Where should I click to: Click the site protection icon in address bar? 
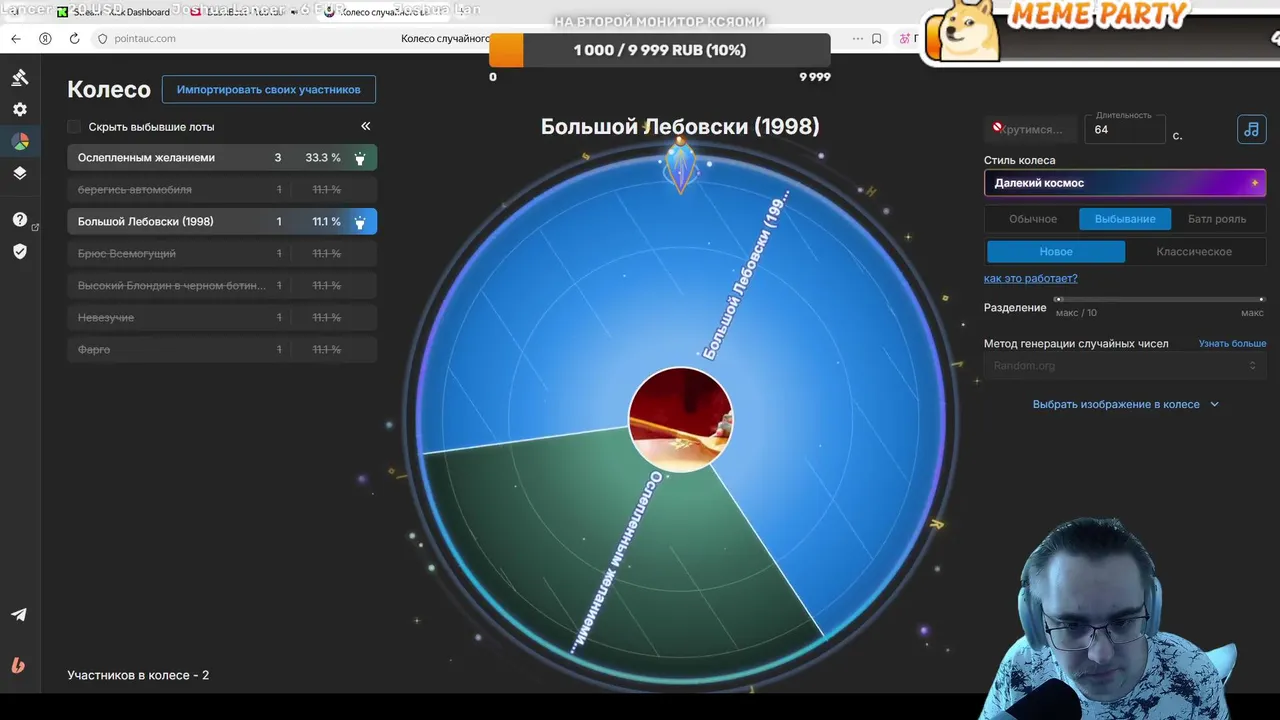coord(102,39)
